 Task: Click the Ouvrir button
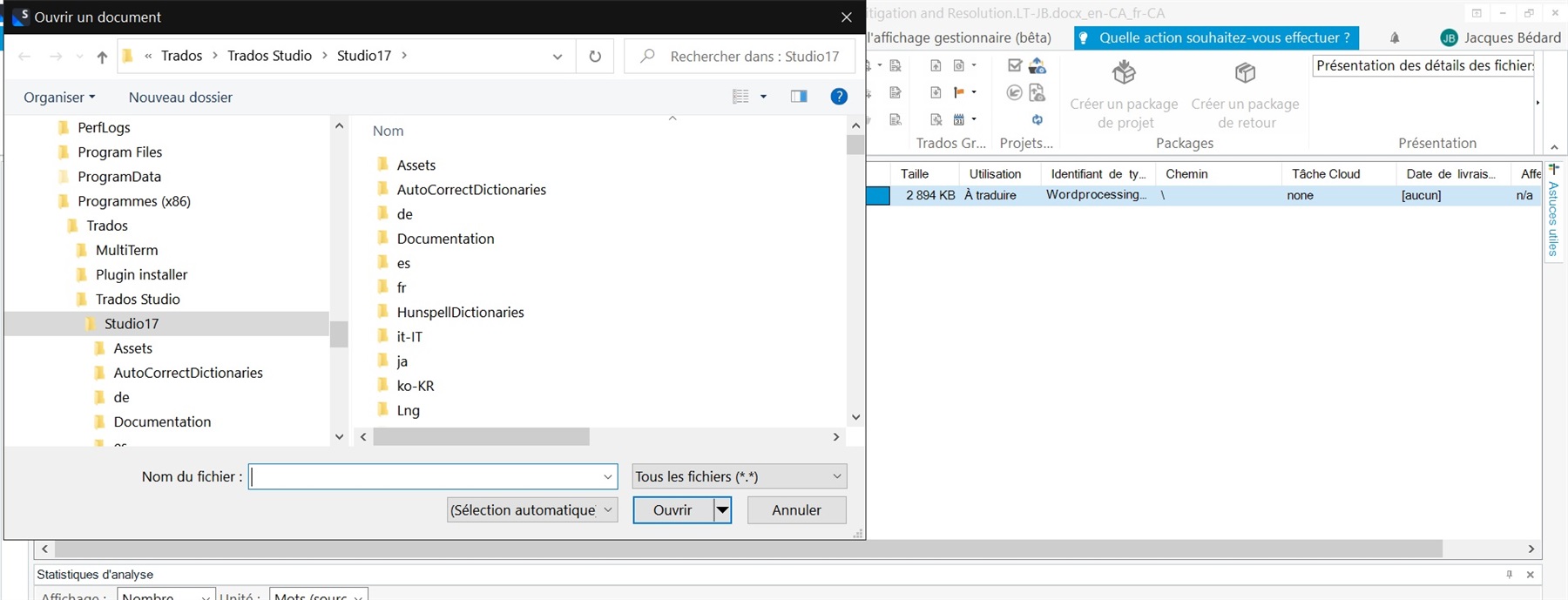672,510
